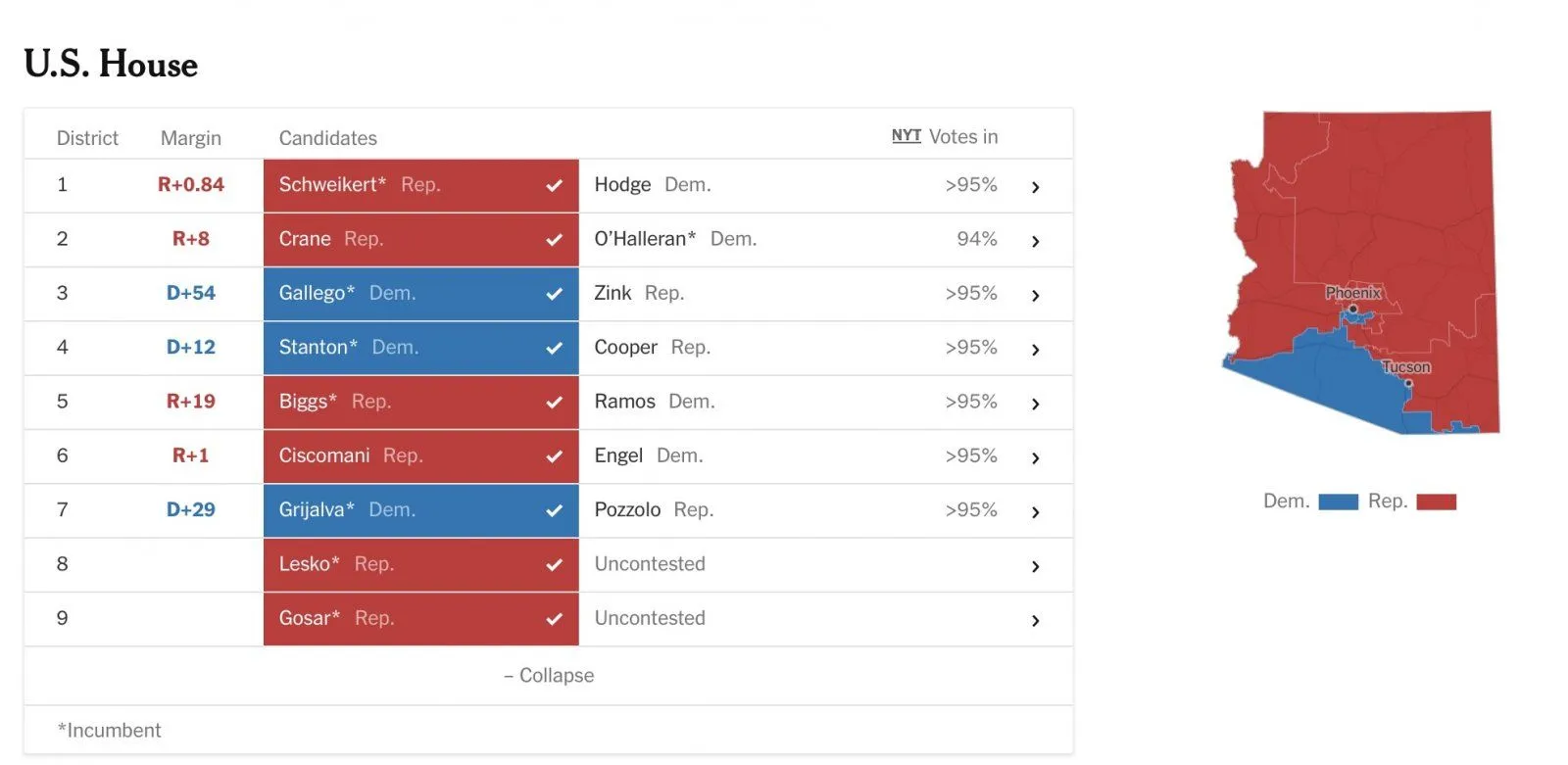Select candidate Crane in District 2
This screenshot has height=765, width=1568.
305,239
